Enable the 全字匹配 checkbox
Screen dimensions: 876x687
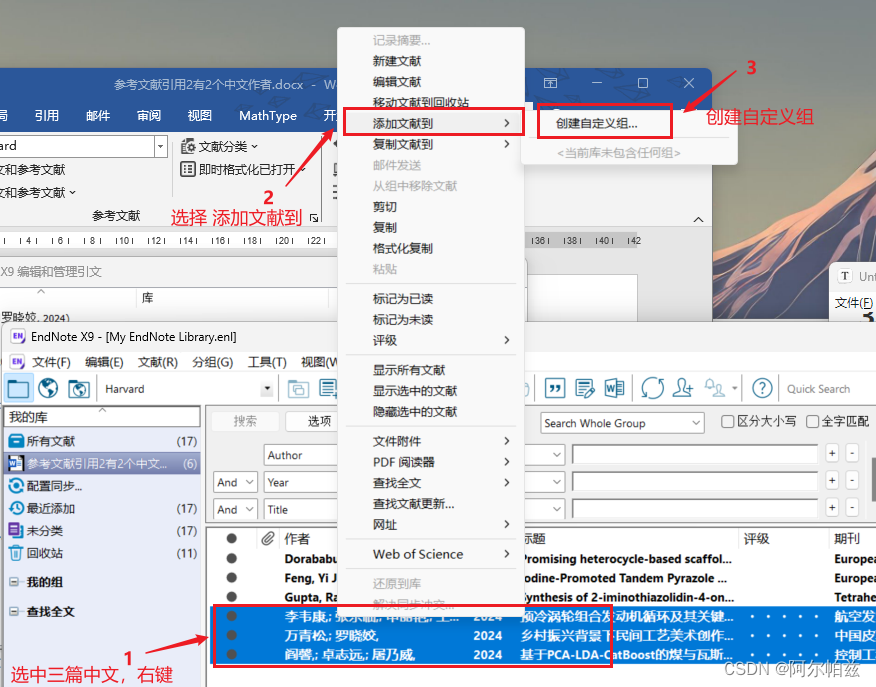[x=812, y=421]
